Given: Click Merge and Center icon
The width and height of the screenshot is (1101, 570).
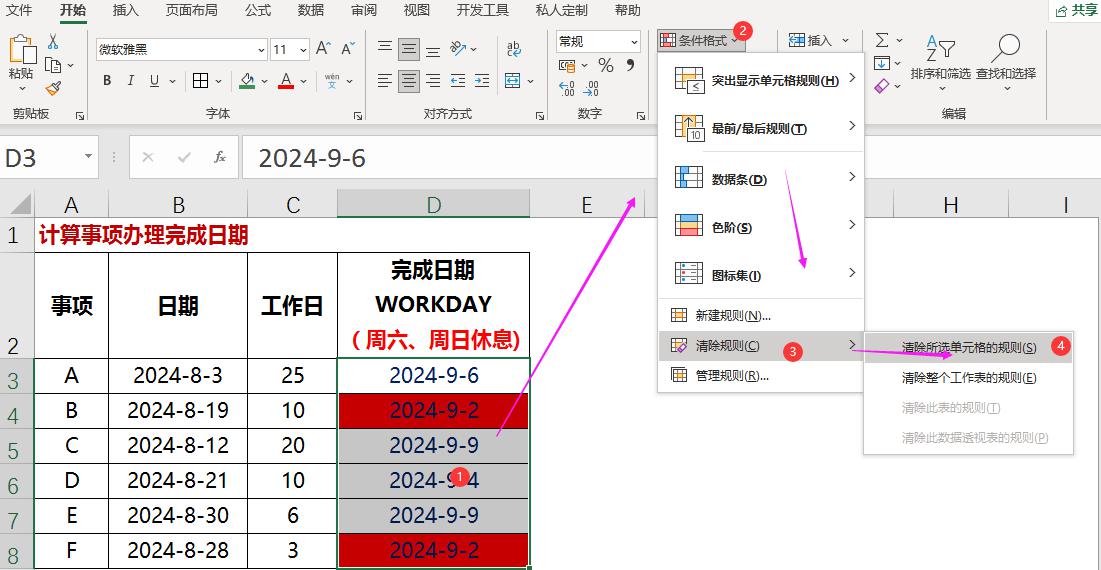Looking at the screenshot, I should point(513,81).
